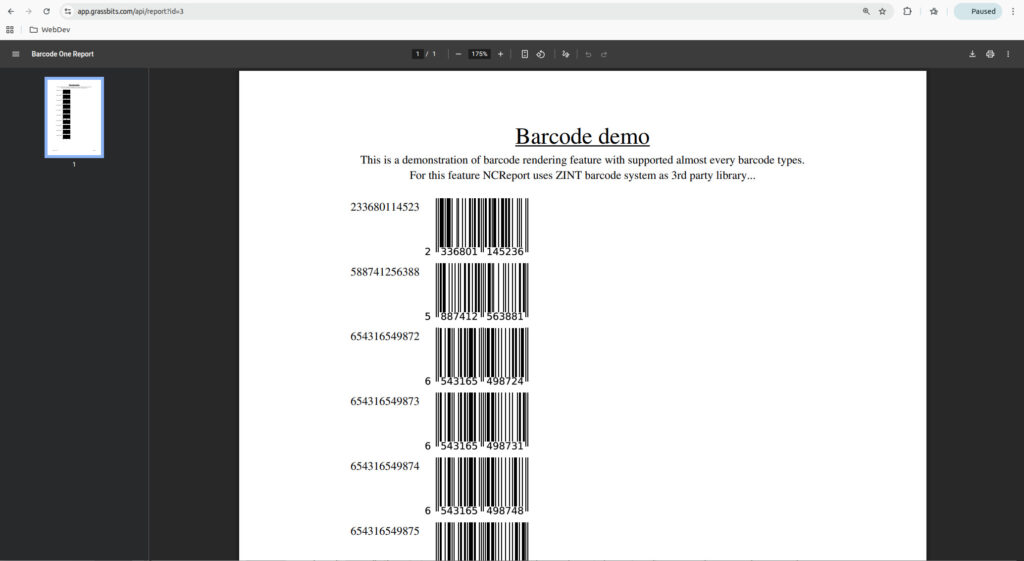1024x561 pixels.
Task: Reload the browser page
Action: pos(46,11)
